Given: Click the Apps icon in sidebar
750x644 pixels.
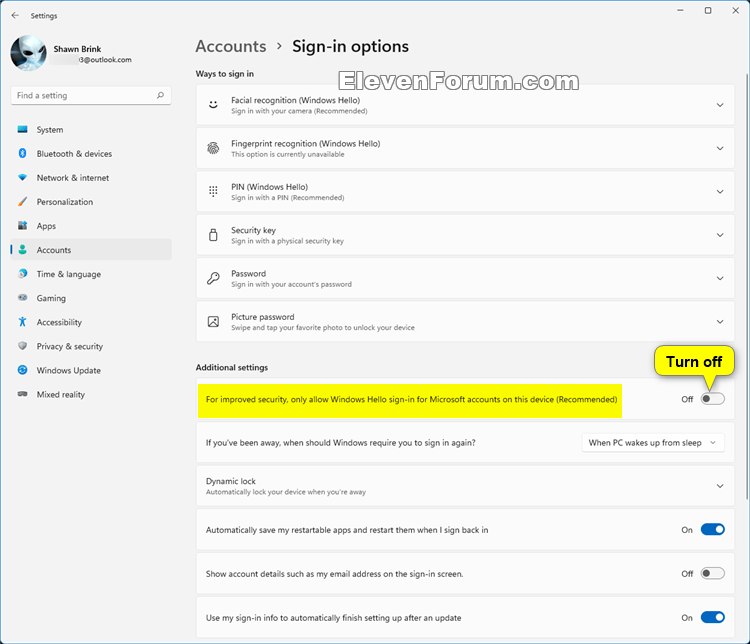Looking at the screenshot, I should click(22, 225).
